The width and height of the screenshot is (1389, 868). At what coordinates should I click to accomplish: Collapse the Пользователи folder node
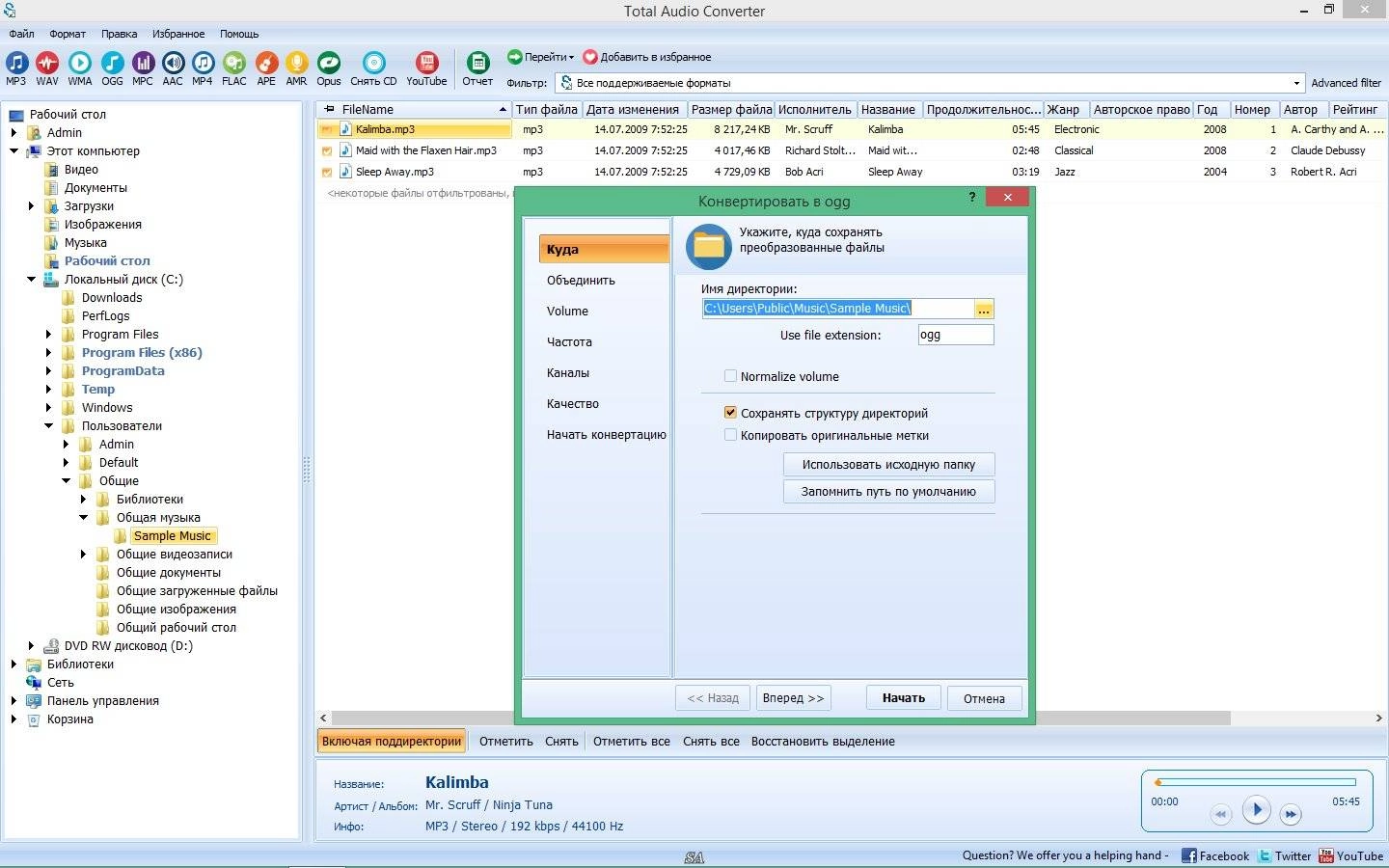tap(49, 426)
